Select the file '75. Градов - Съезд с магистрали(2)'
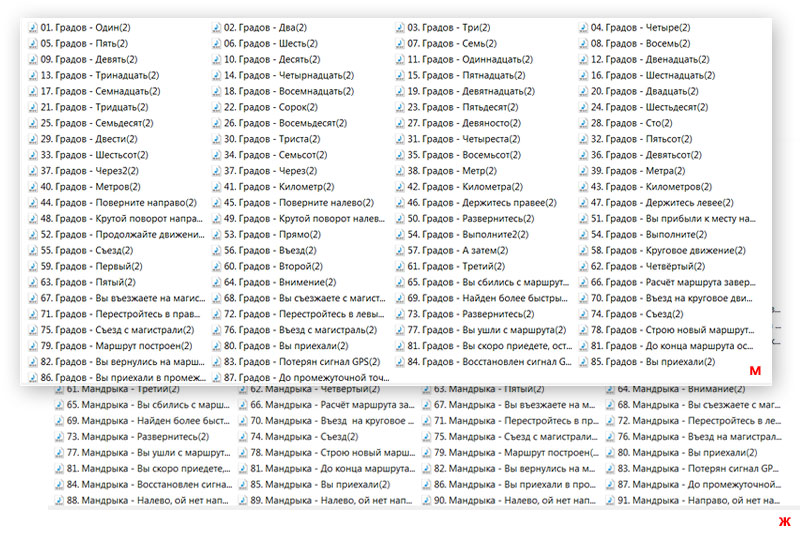Screen dimensions: 800x536 pyautogui.click(x=112, y=330)
